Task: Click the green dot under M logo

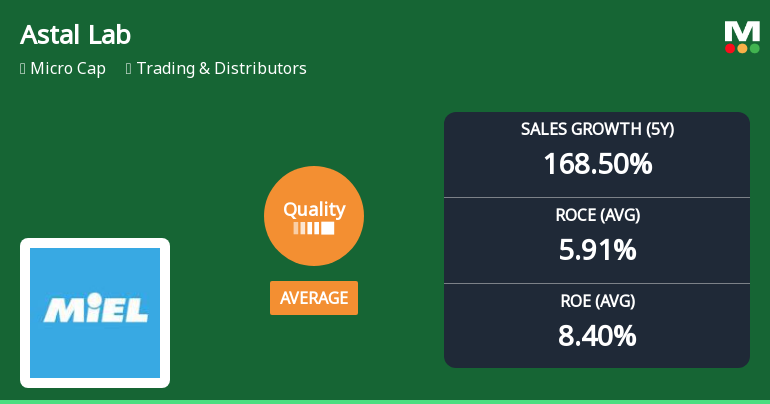Action: 755,48
